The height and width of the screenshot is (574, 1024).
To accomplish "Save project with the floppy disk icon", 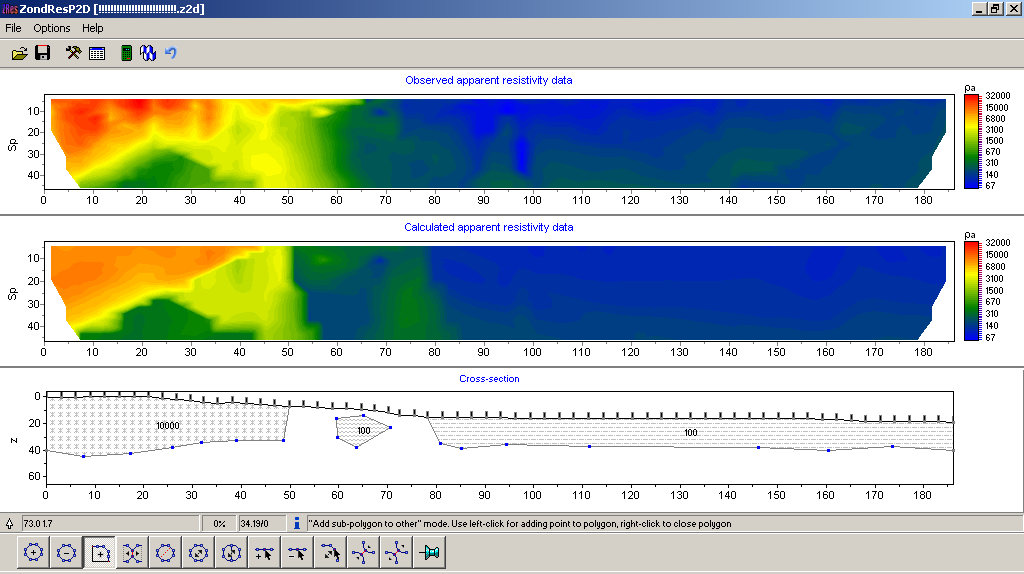I will click(x=43, y=53).
